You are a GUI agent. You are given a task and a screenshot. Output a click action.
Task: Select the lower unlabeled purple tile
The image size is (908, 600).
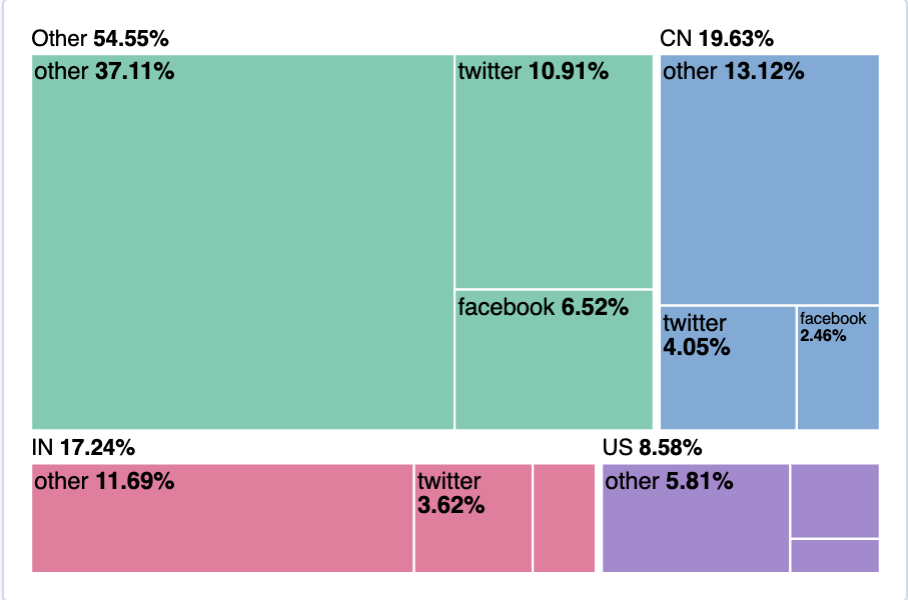tap(835, 556)
